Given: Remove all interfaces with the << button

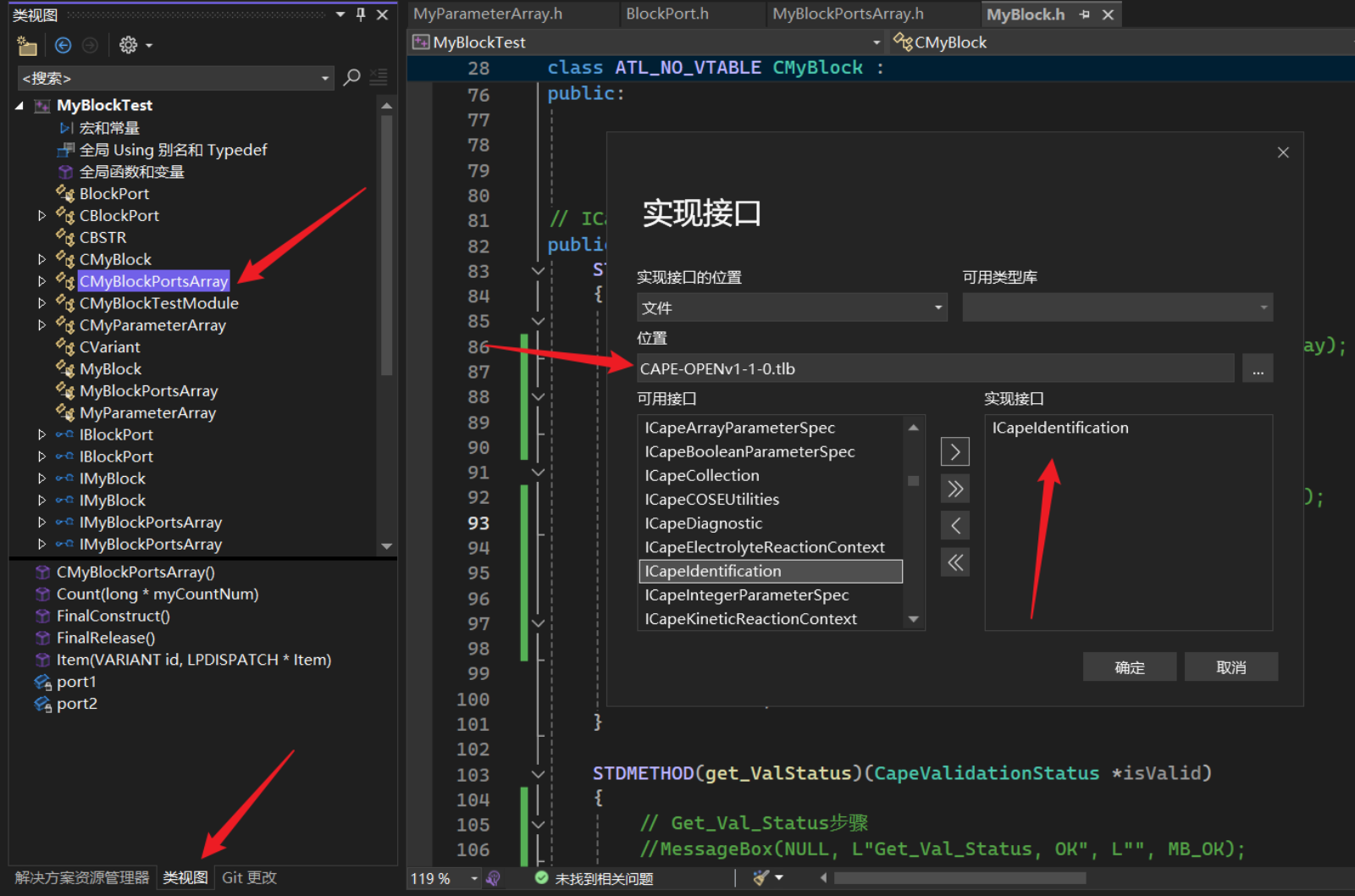Looking at the screenshot, I should tap(955, 562).
